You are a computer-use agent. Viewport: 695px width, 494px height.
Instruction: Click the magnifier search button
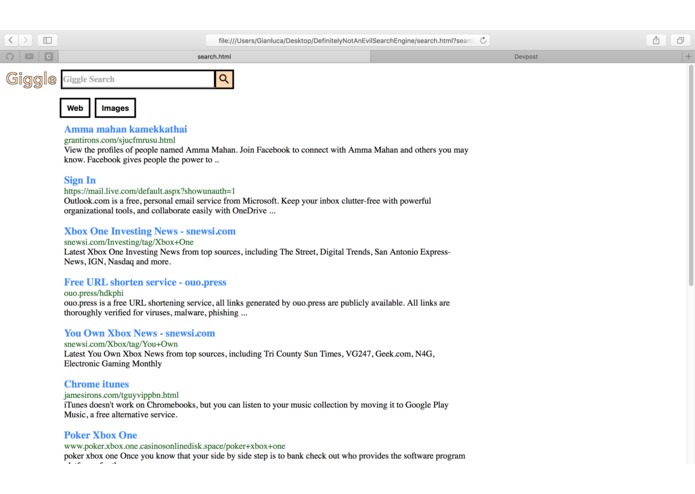(224, 79)
